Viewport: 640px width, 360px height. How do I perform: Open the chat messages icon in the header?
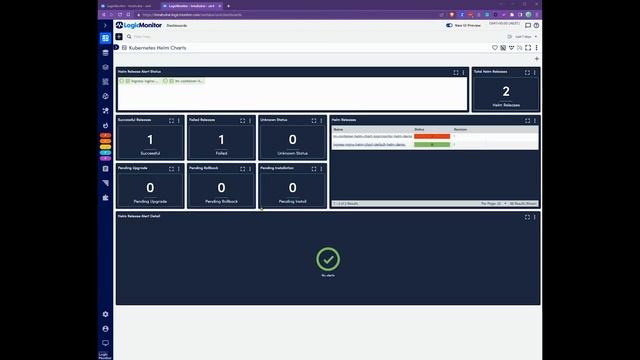pyautogui.click(x=528, y=25)
